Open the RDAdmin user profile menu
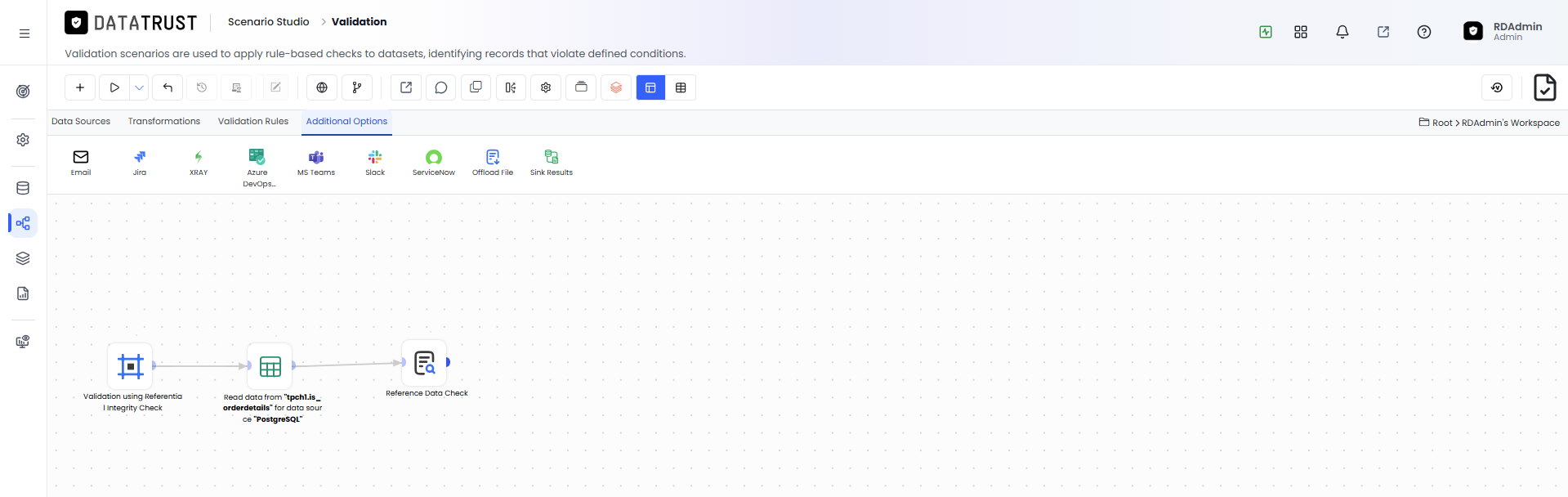This screenshot has width=1568, height=497. click(1503, 31)
